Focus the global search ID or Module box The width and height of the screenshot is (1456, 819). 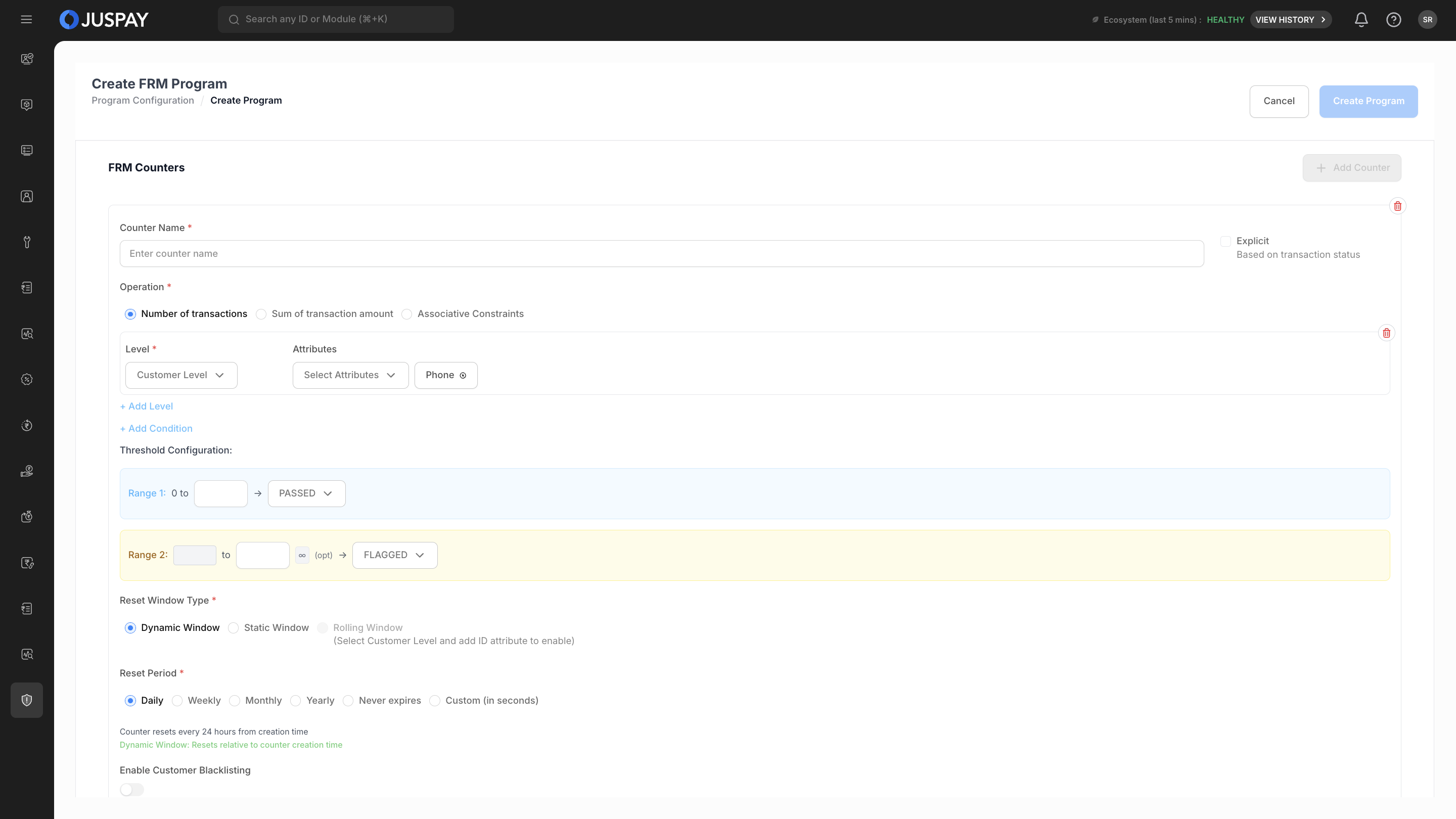click(x=336, y=19)
